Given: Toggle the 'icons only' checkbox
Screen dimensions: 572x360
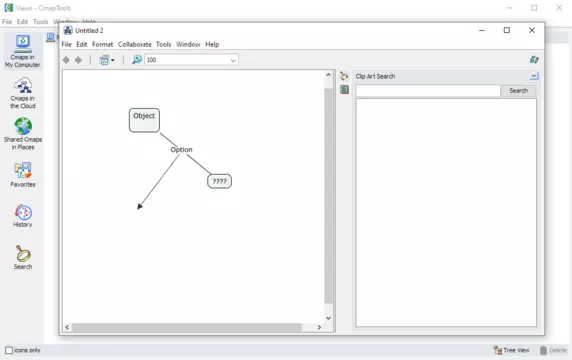Looking at the screenshot, I should pyautogui.click(x=9, y=350).
